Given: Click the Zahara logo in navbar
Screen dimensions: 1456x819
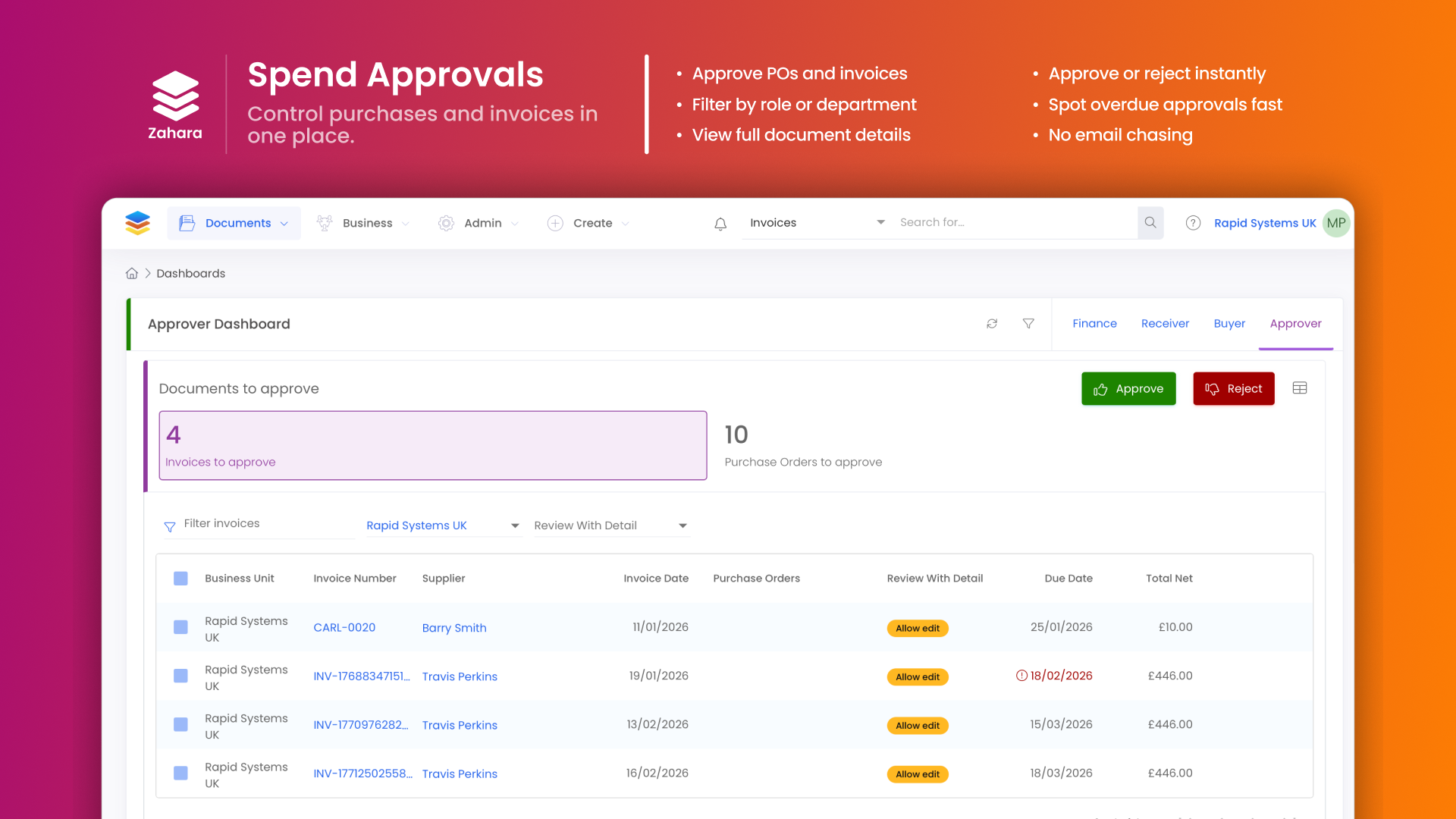Looking at the screenshot, I should pos(137,223).
